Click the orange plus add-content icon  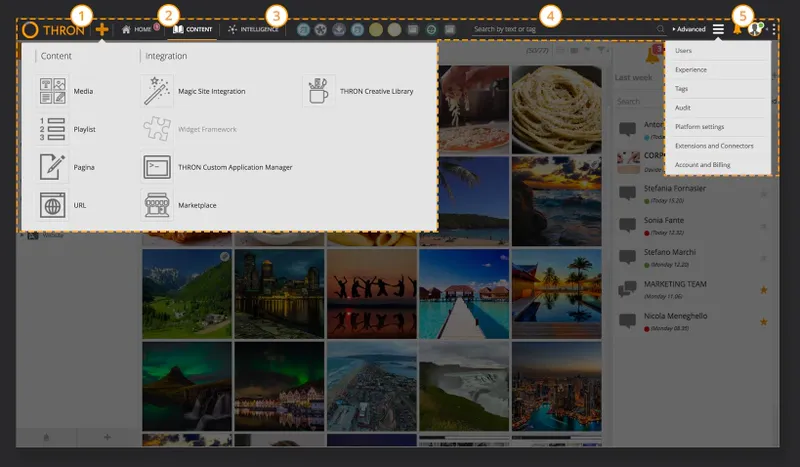click(102, 30)
